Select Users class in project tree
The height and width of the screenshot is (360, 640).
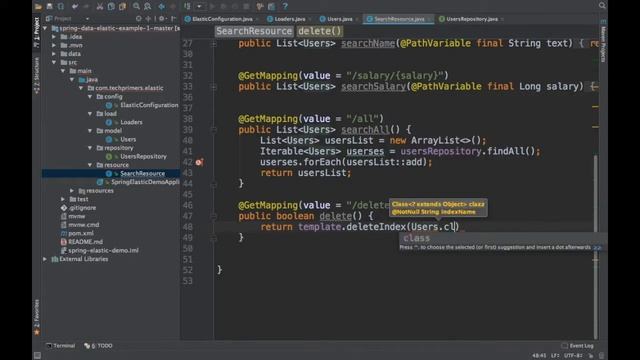(x=128, y=139)
